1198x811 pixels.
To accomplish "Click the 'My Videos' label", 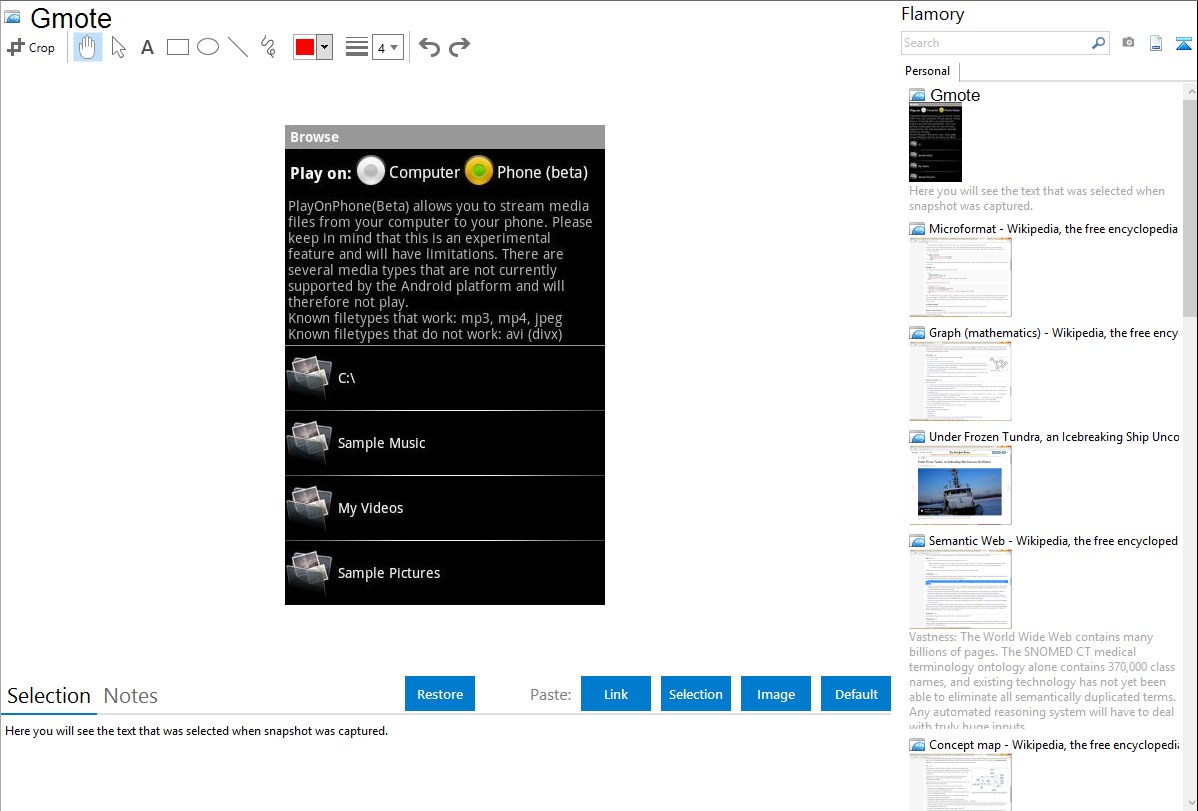I will (371, 508).
